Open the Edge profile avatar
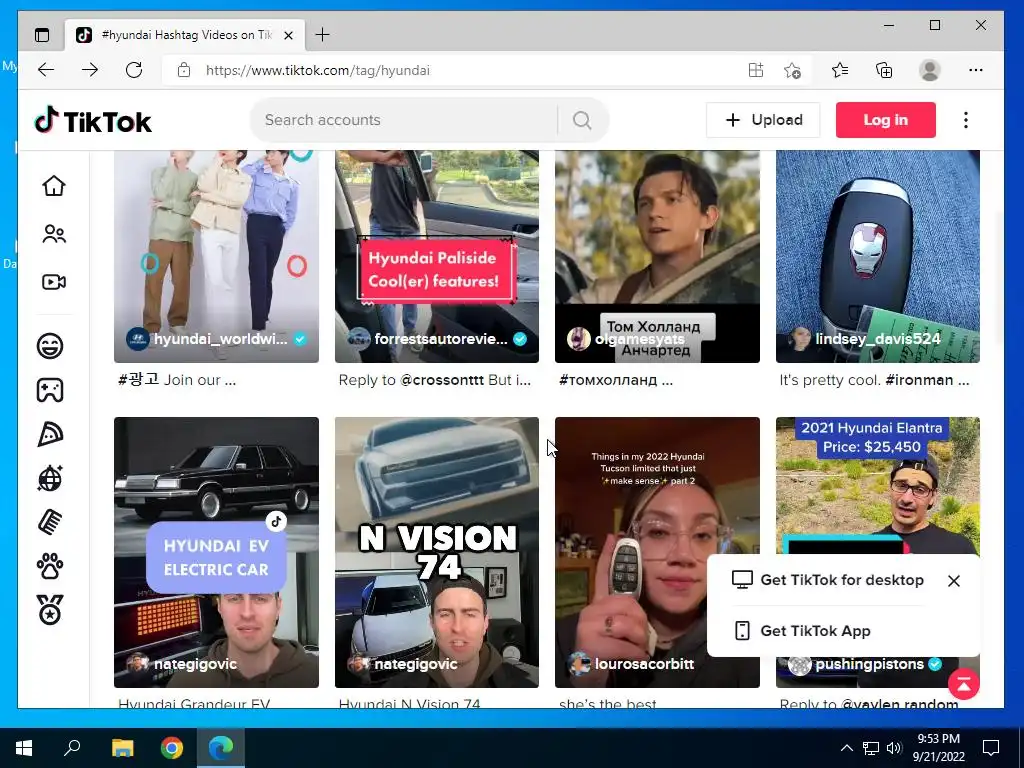 pyautogui.click(x=929, y=70)
